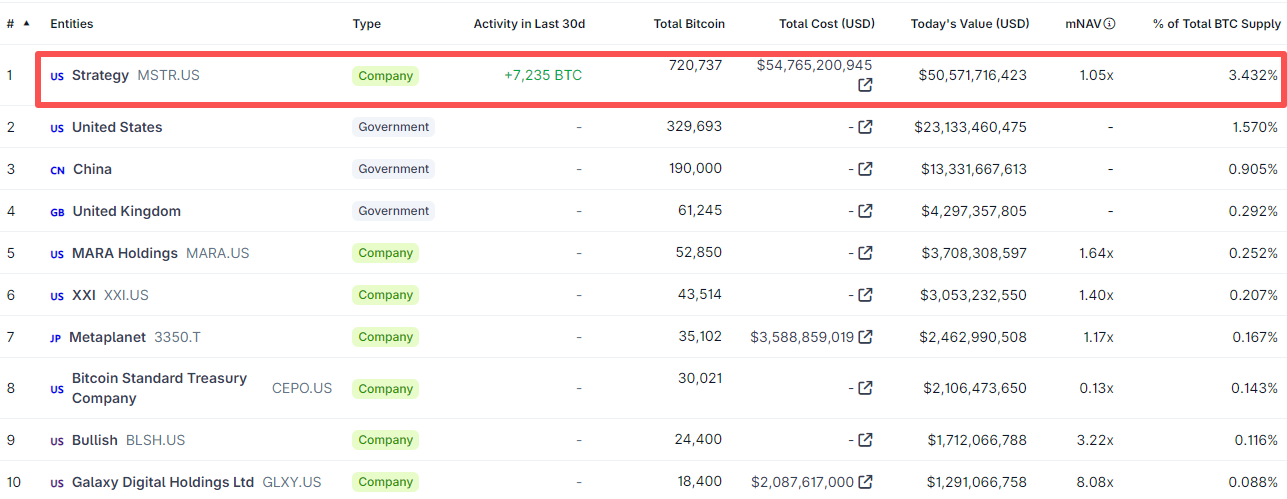Image resolution: width=1287 pixels, height=499 pixels.
Task: Sort by Entities column header
Action: (x=72, y=23)
